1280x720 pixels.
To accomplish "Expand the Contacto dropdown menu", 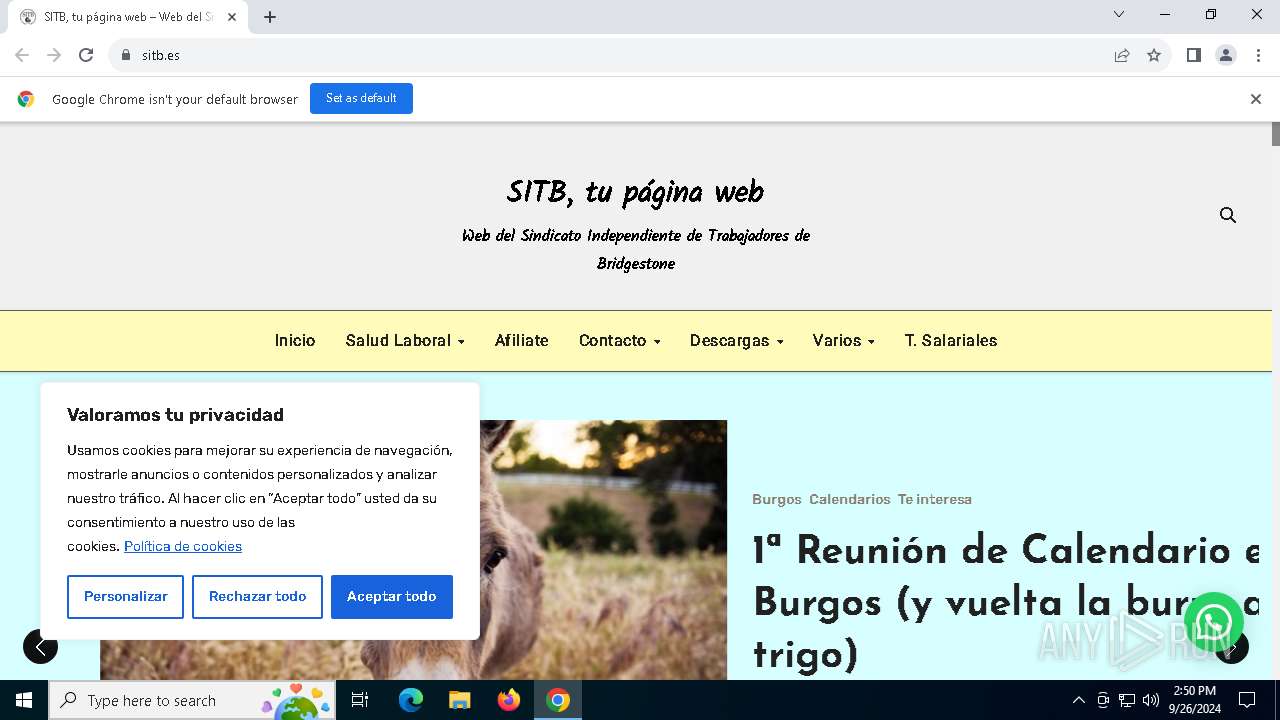I will (x=619, y=340).
